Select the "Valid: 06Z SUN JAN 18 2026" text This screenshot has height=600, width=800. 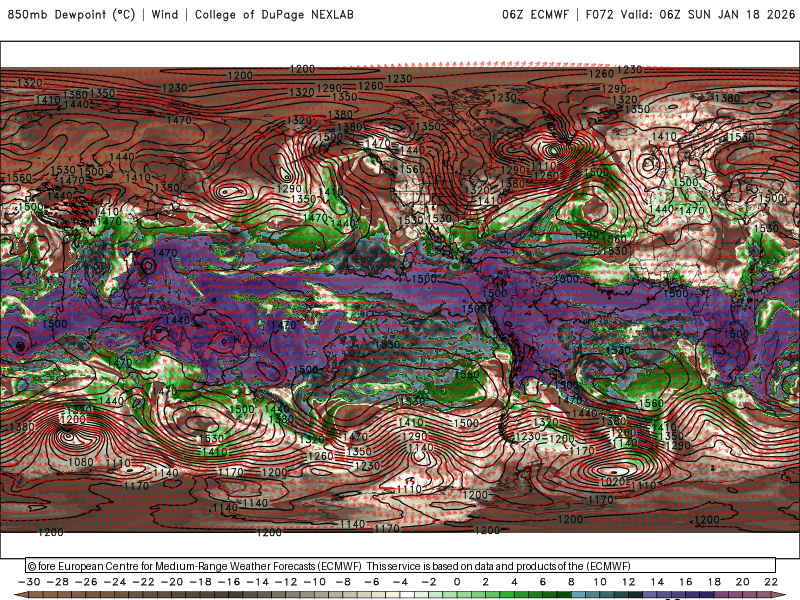708,14
